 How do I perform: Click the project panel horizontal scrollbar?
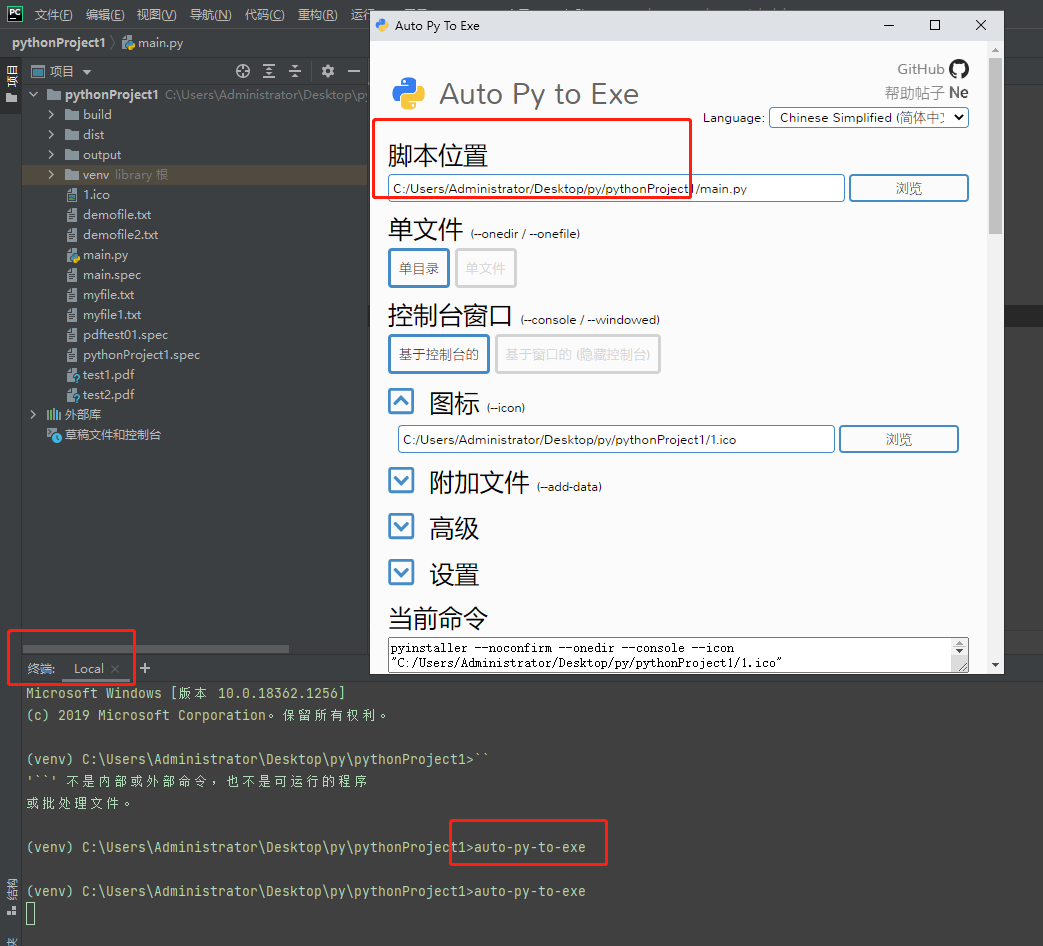(x=156, y=649)
